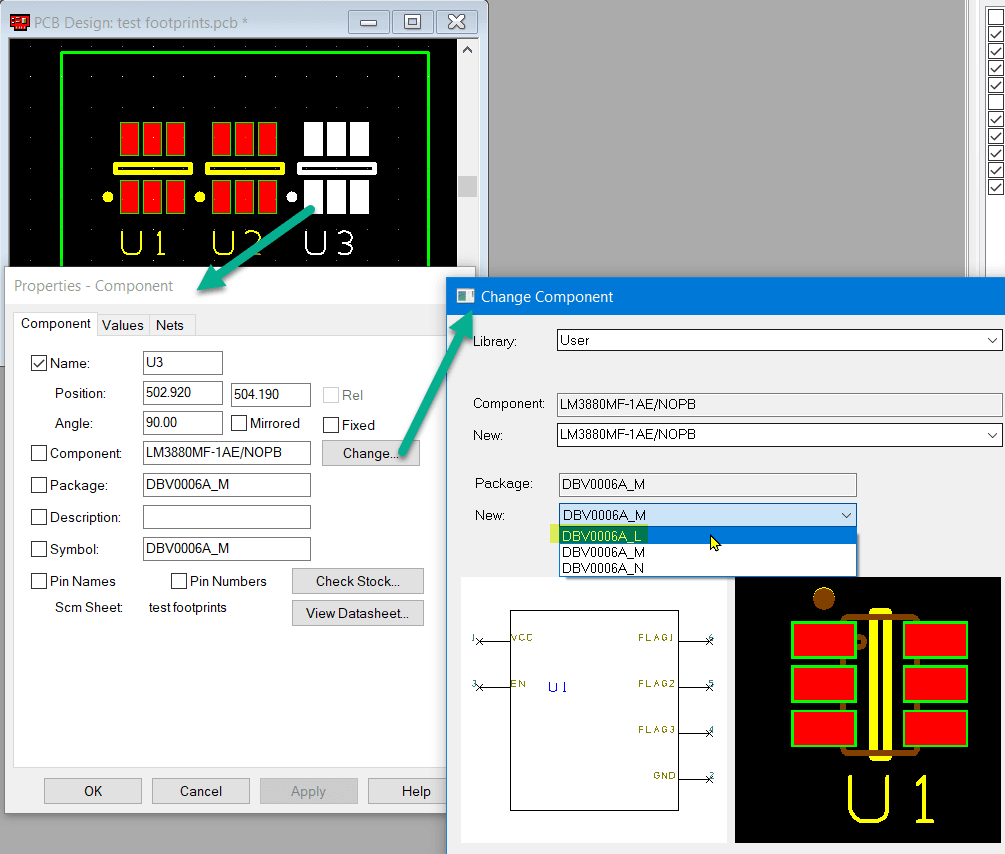Click the Package field in Properties
Image resolution: width=1005 pixels, height=854 pixels.
click(x=227, y=485)
